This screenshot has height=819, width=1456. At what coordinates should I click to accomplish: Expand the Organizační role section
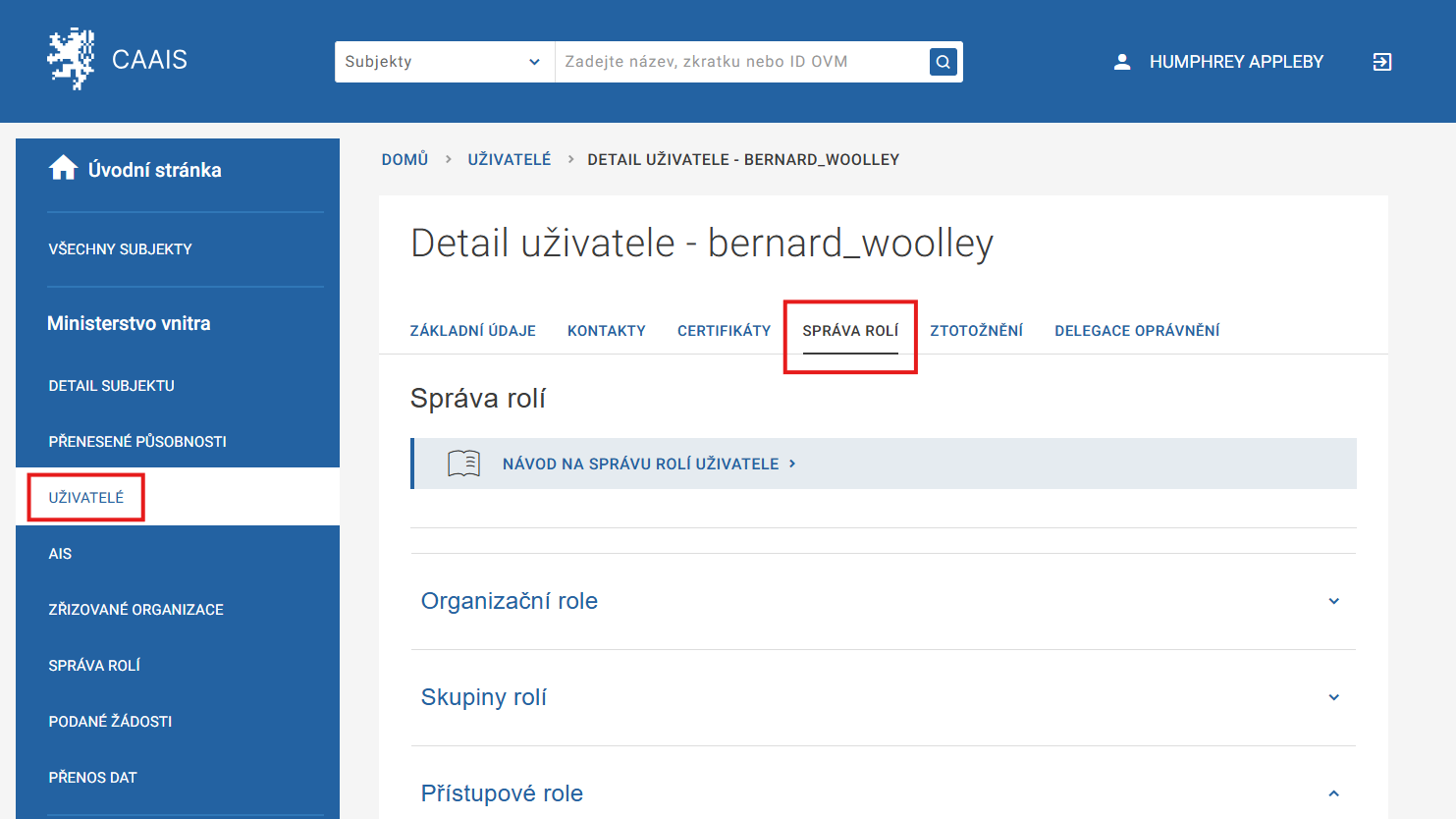[x=1333, y=601]
